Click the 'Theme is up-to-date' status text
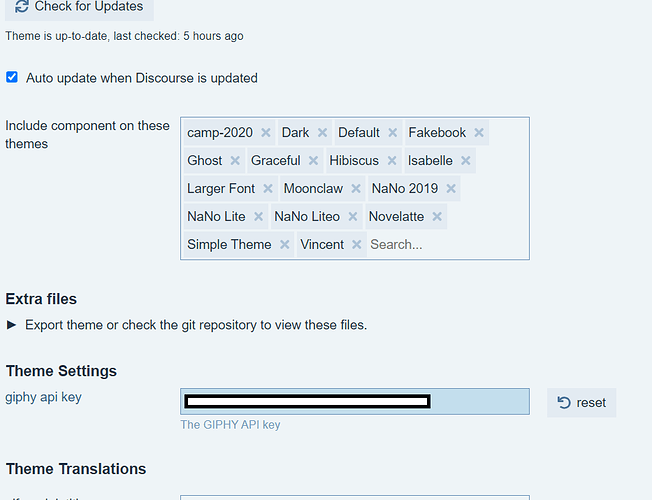The width and height of the screenshot is (652, 500). click(x=124, y=36)
